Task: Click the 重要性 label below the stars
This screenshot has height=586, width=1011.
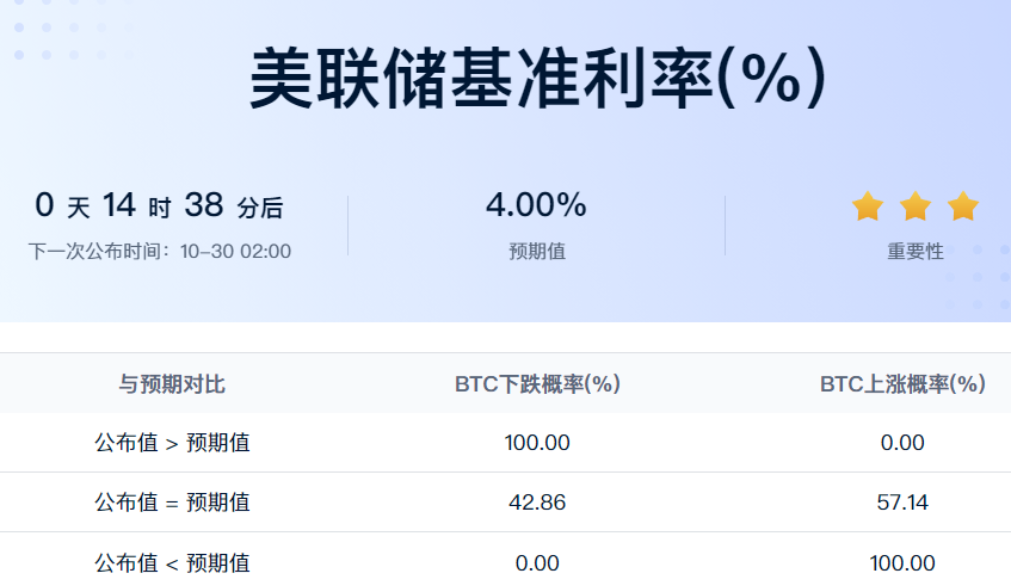Action: (915, 252)
